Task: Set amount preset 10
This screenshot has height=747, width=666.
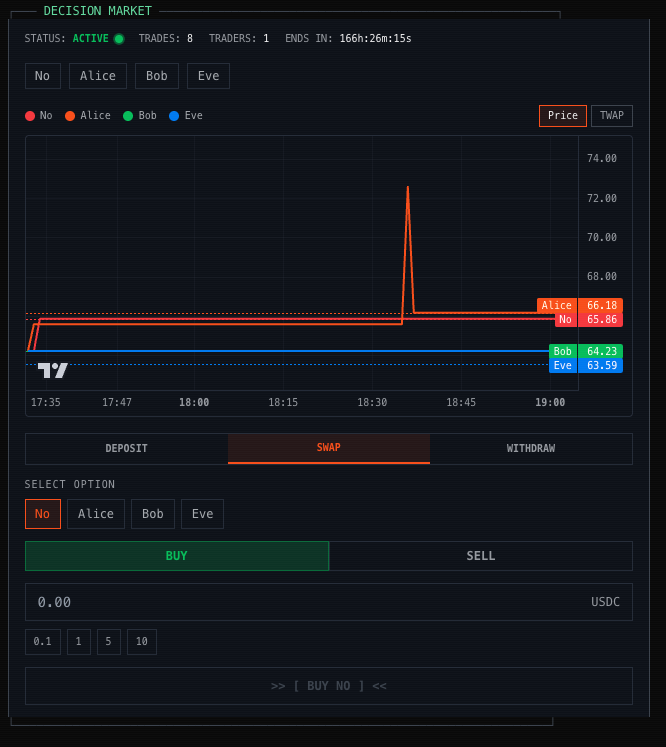Action: tap(141, 642)
